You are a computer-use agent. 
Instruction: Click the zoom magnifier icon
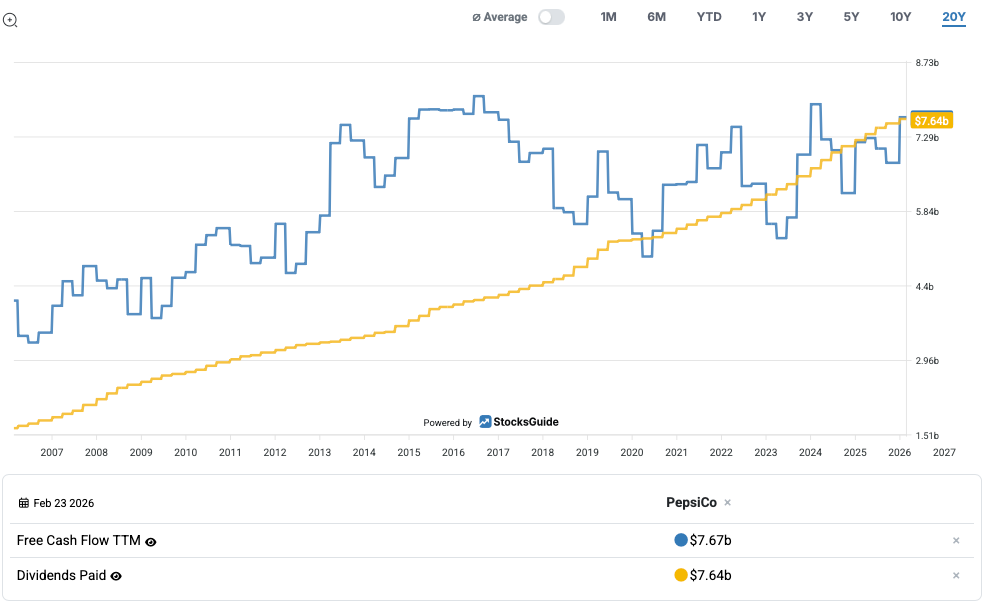pyautogui.click(x=10, y=19)
